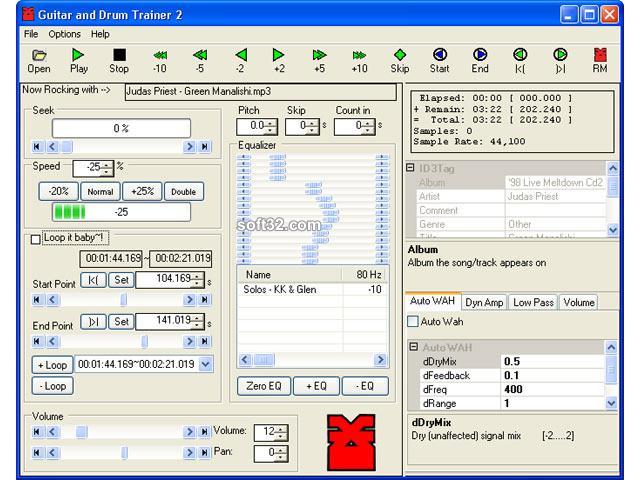Viewport: 640px width, 480px height.
Task: Add an equalizer preset with + EQ
Action: point(316,386)
